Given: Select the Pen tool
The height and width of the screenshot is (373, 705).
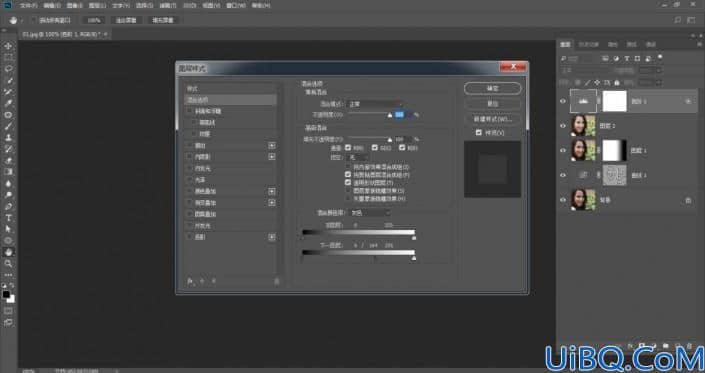Looking at the screenshot, I should point(8,206).
